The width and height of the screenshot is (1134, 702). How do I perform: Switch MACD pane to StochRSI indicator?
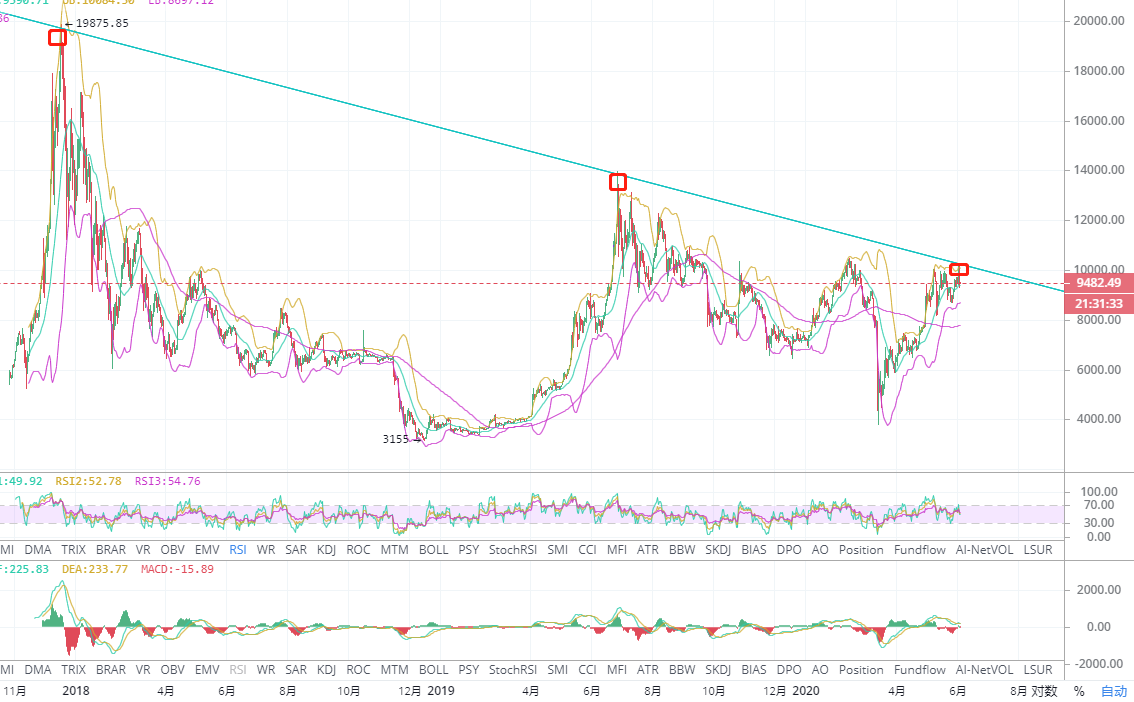pos(513,669)
